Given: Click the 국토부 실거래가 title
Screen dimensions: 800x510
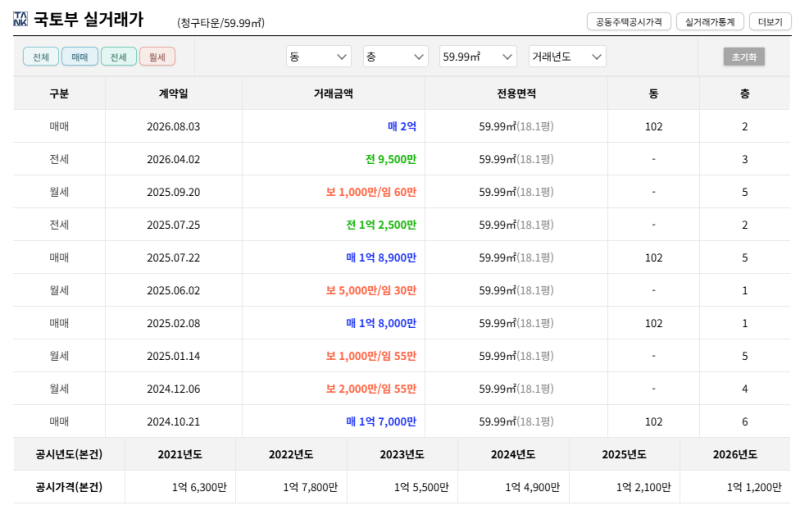Looking at the screenshot, I should (x=88, y=20).
